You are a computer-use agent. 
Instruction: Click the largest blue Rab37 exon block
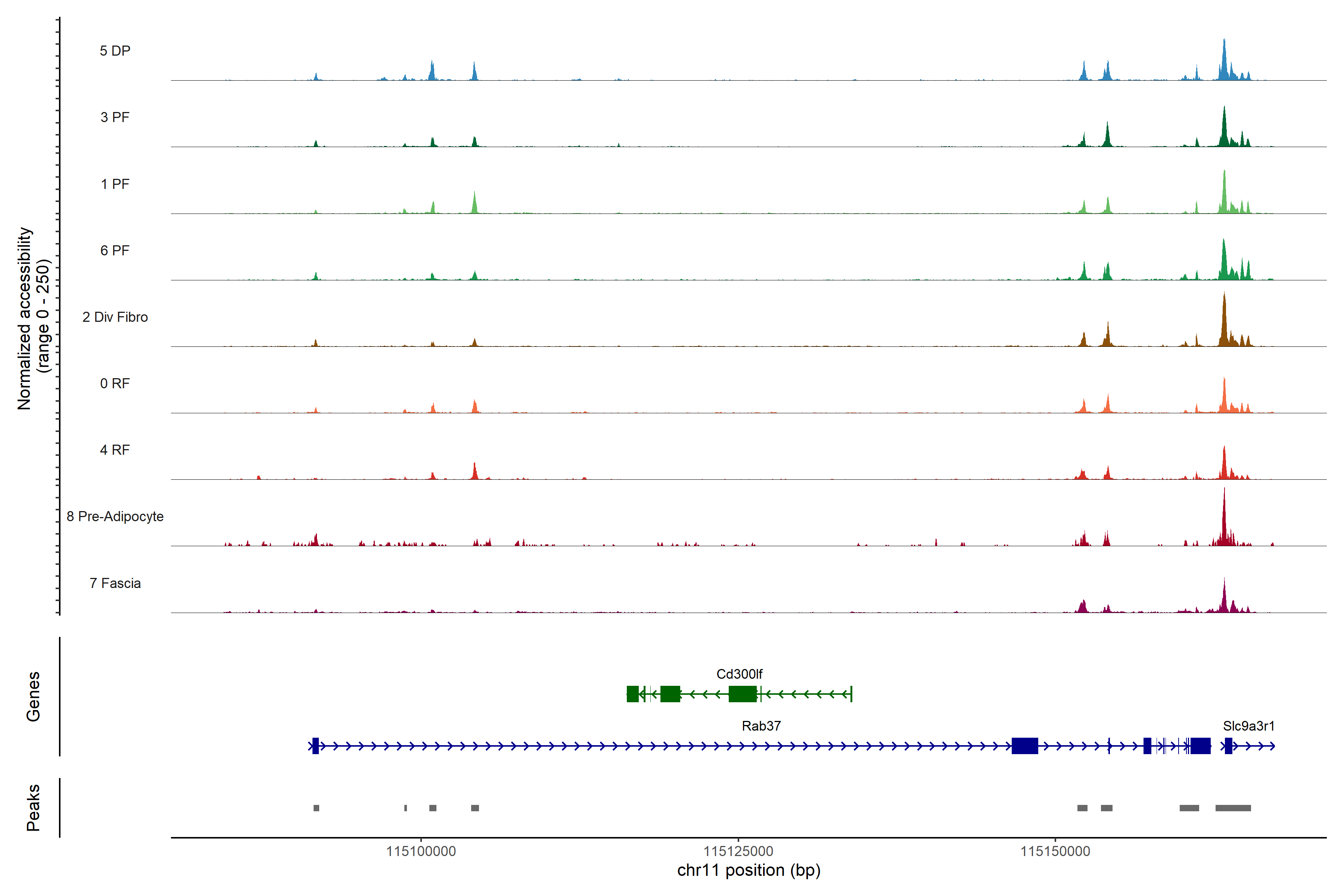pyautogui.click(x=1024, y=746)
